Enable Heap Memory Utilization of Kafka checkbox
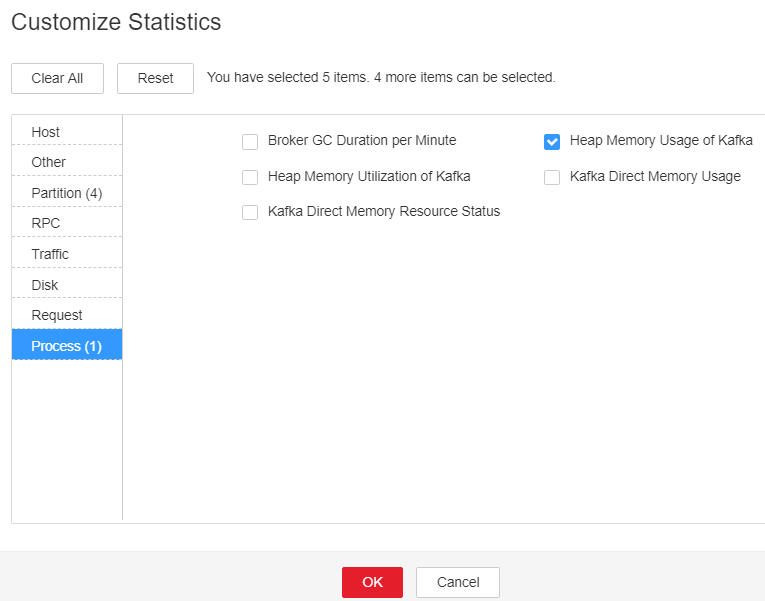 click(x=250, y=177)
